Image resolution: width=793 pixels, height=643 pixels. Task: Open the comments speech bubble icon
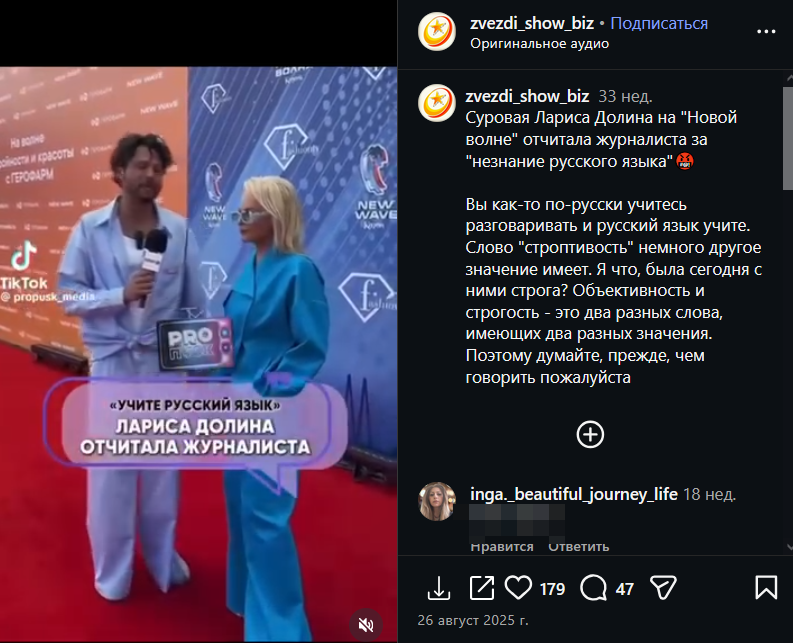[593, 588]
